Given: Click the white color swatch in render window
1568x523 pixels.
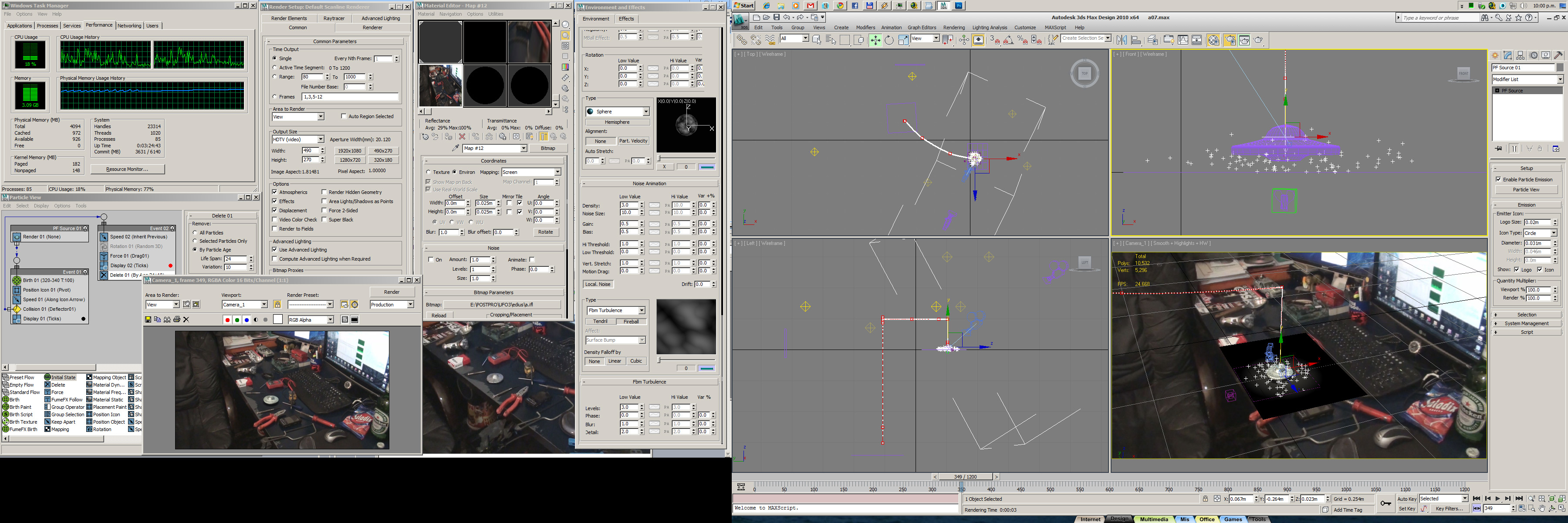Looking at the screenshot, I should pos(278,319).
